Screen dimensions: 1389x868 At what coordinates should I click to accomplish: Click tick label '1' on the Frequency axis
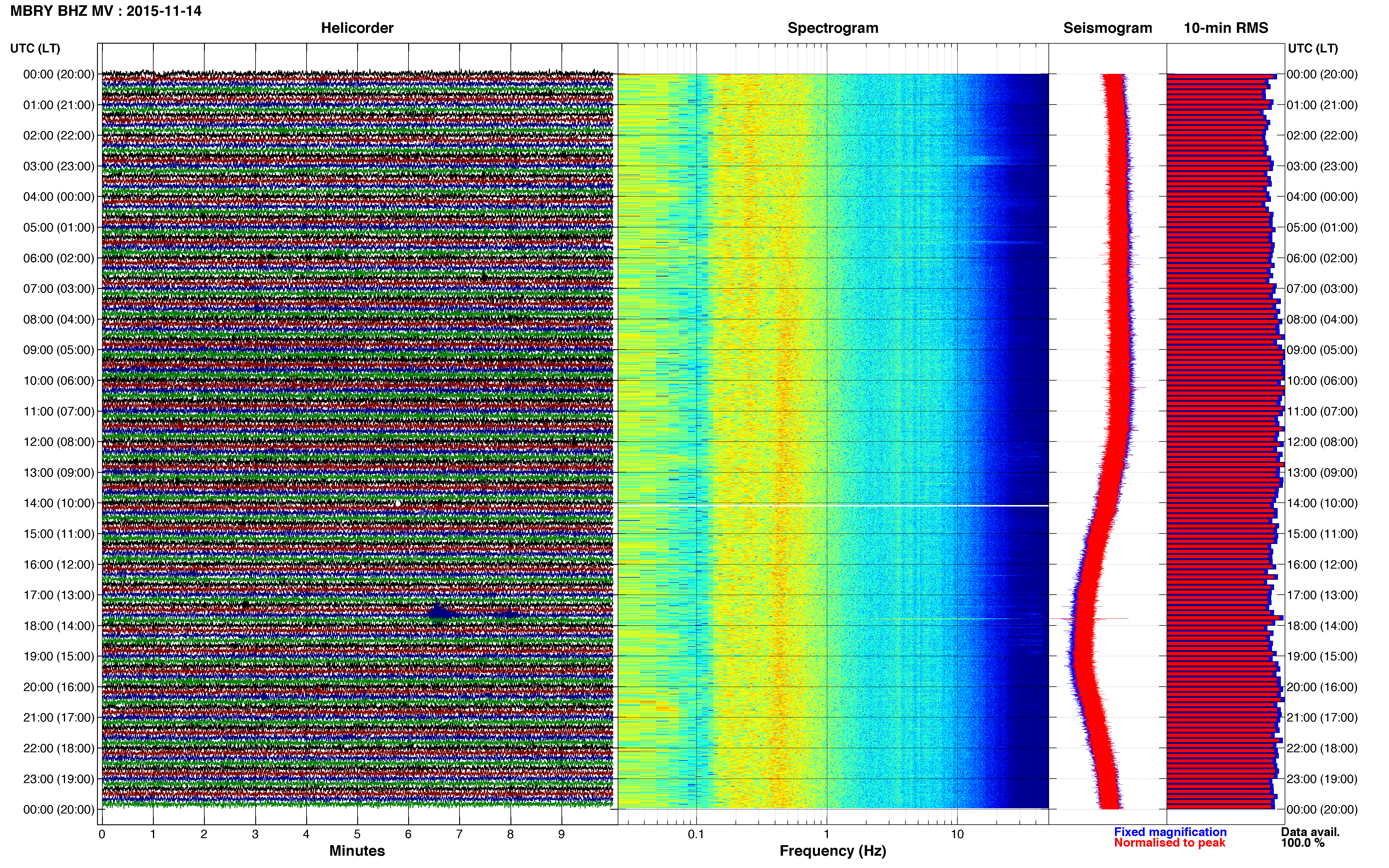pos(826,835)
